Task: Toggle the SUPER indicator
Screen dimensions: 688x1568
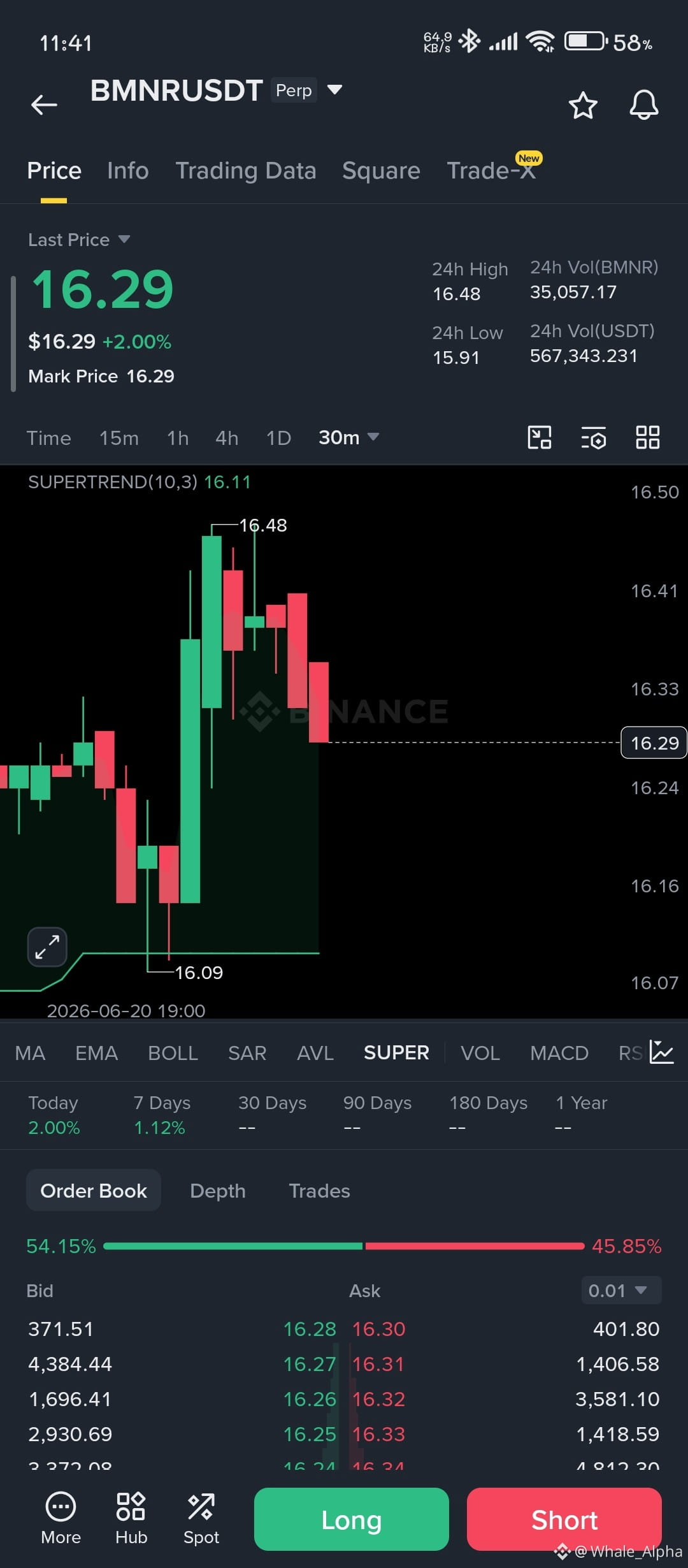Action: (x=396, y=1053)
